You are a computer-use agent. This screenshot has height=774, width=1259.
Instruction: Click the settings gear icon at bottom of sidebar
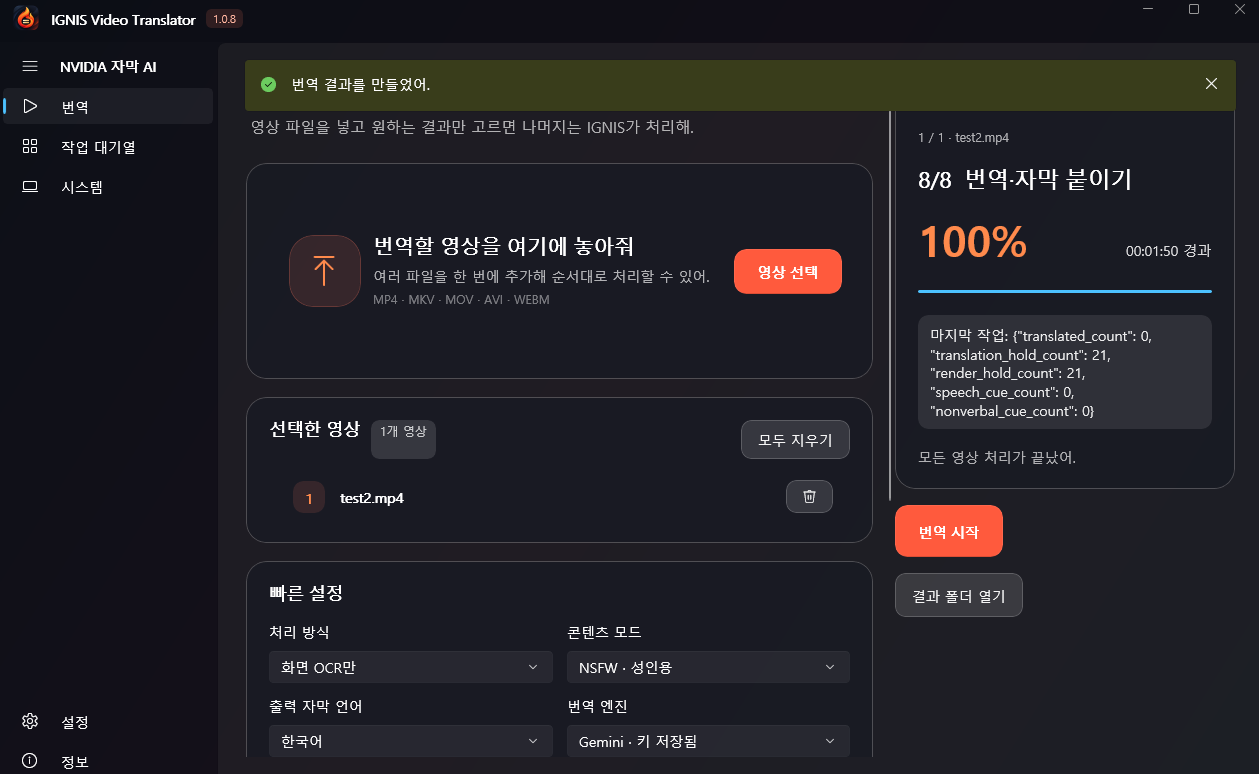(x=30, y=721)
